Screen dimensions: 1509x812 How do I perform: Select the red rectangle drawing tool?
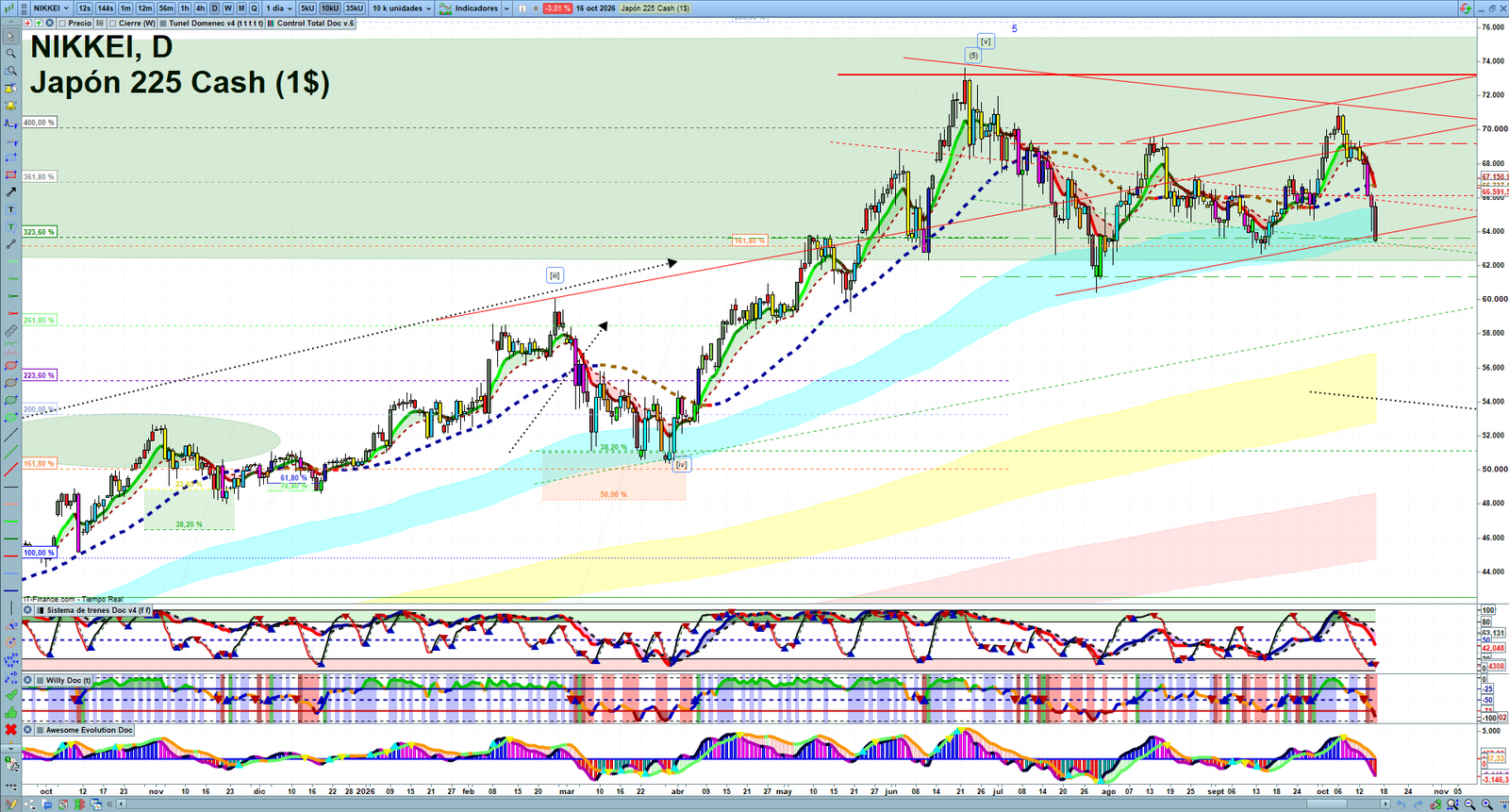point(11,174)
